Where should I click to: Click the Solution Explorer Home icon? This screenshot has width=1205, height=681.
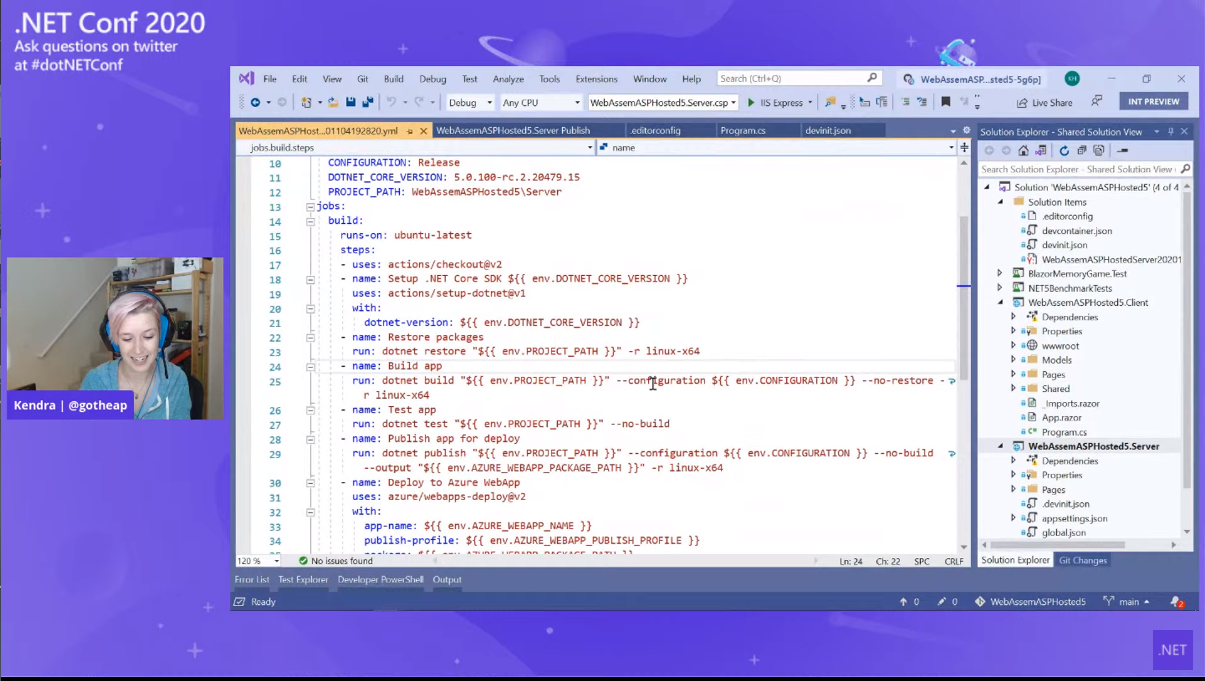tap(1023, 150)
